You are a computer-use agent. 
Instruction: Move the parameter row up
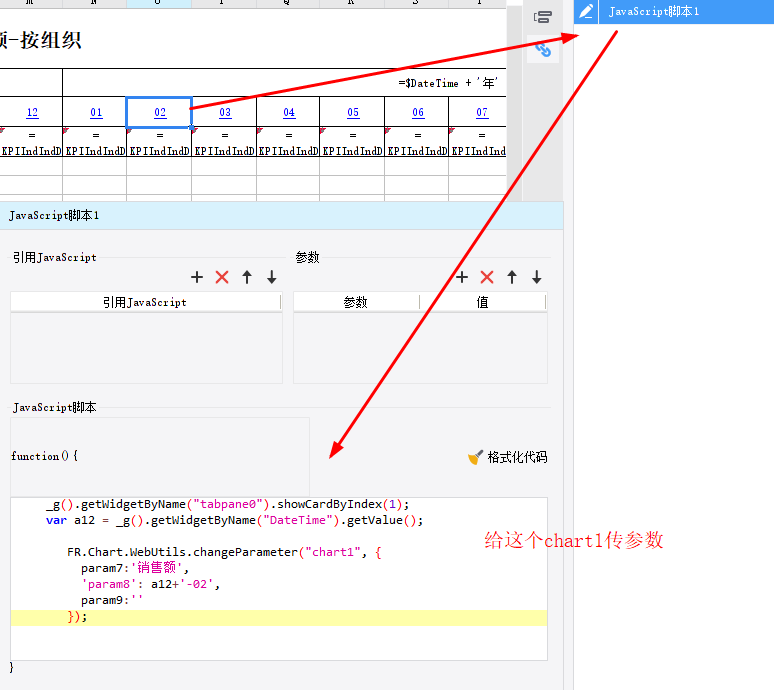(512, 277)
